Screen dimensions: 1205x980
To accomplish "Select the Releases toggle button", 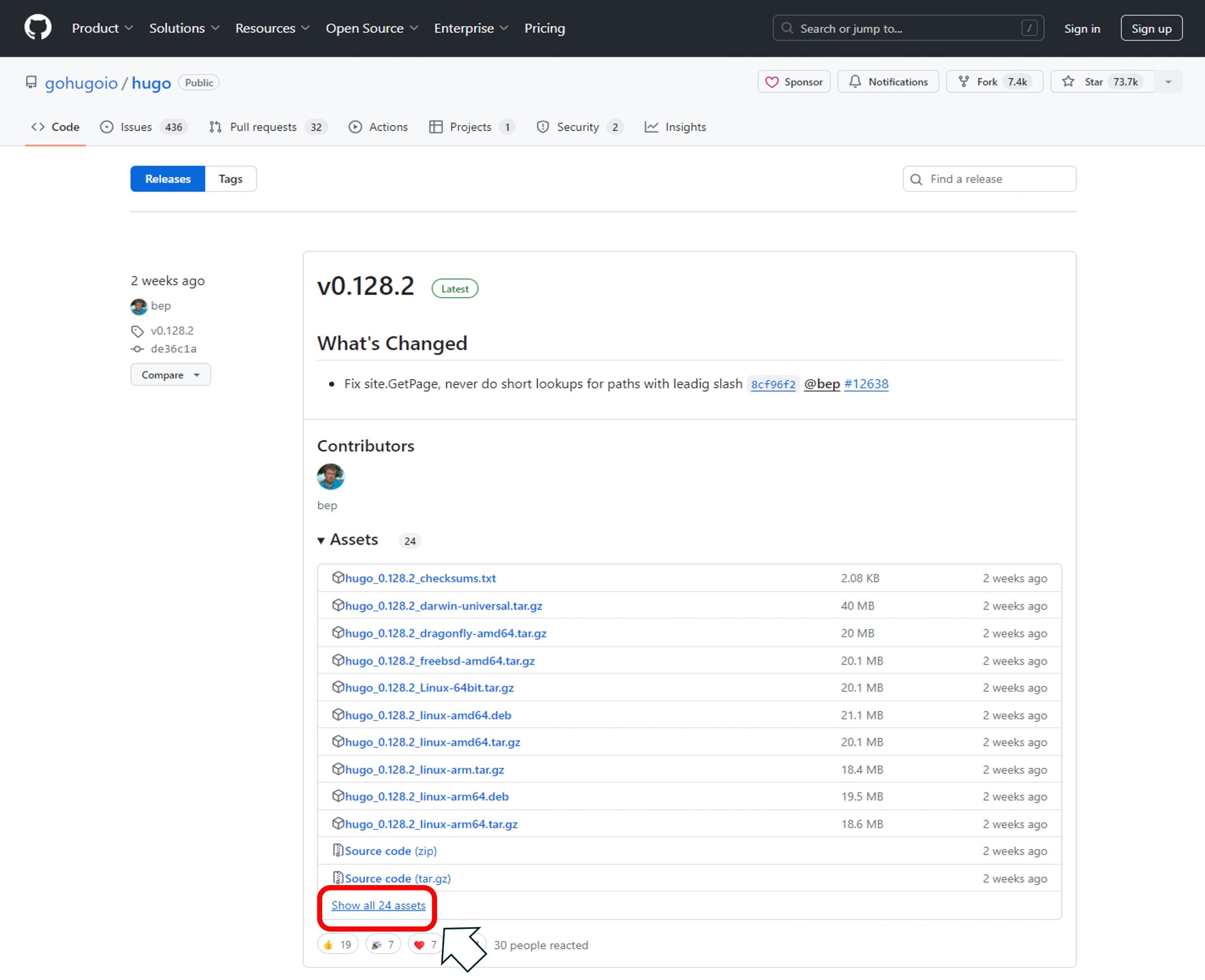I will coord(168,179).
